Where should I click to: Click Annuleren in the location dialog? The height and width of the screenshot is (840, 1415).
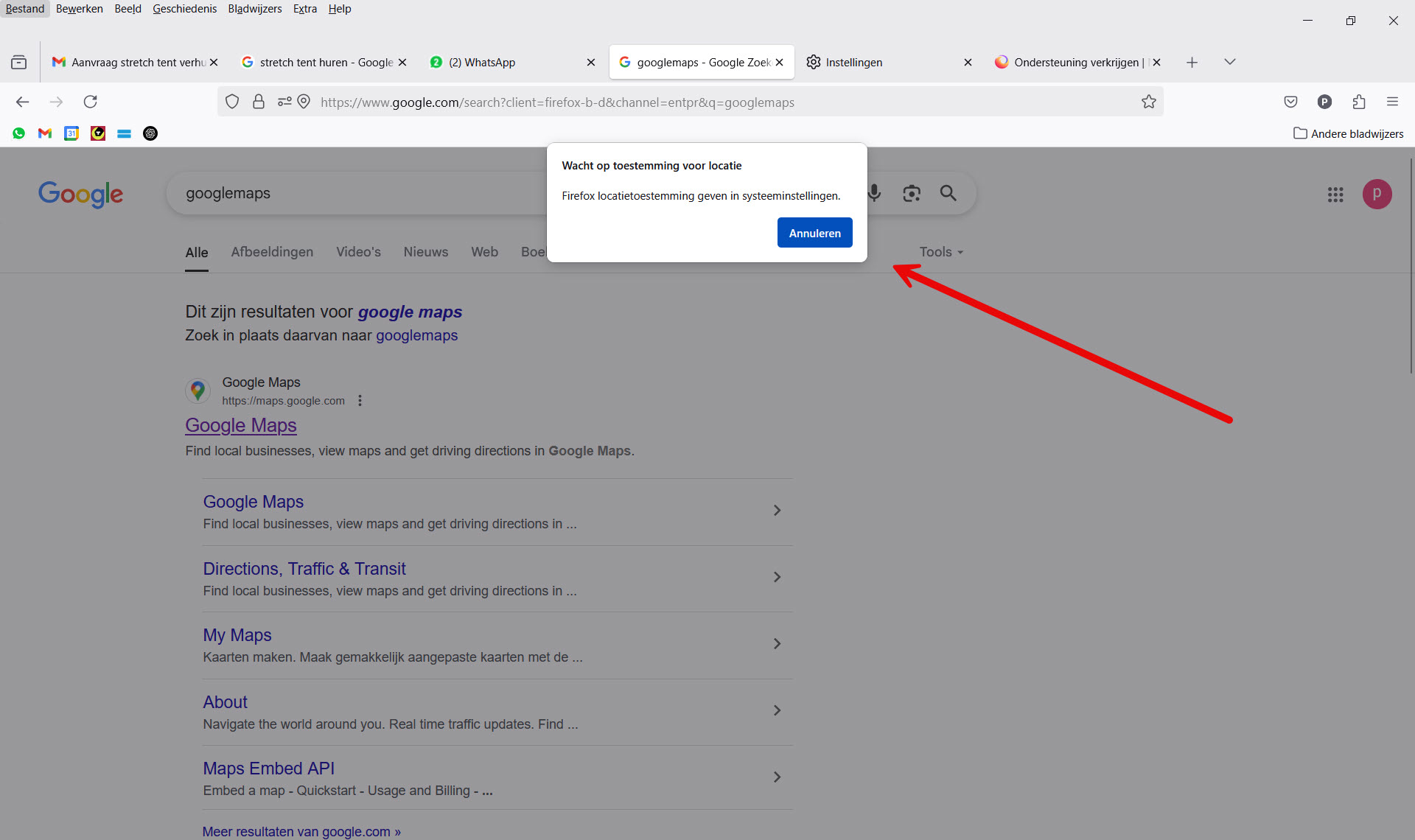814,233
